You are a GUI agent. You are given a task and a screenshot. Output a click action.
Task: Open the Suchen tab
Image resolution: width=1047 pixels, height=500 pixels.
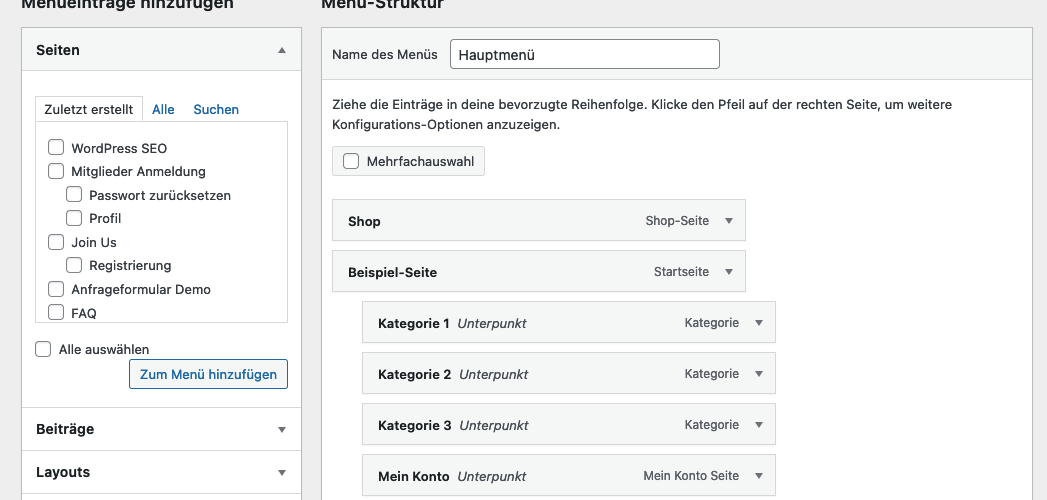(216, 109)
